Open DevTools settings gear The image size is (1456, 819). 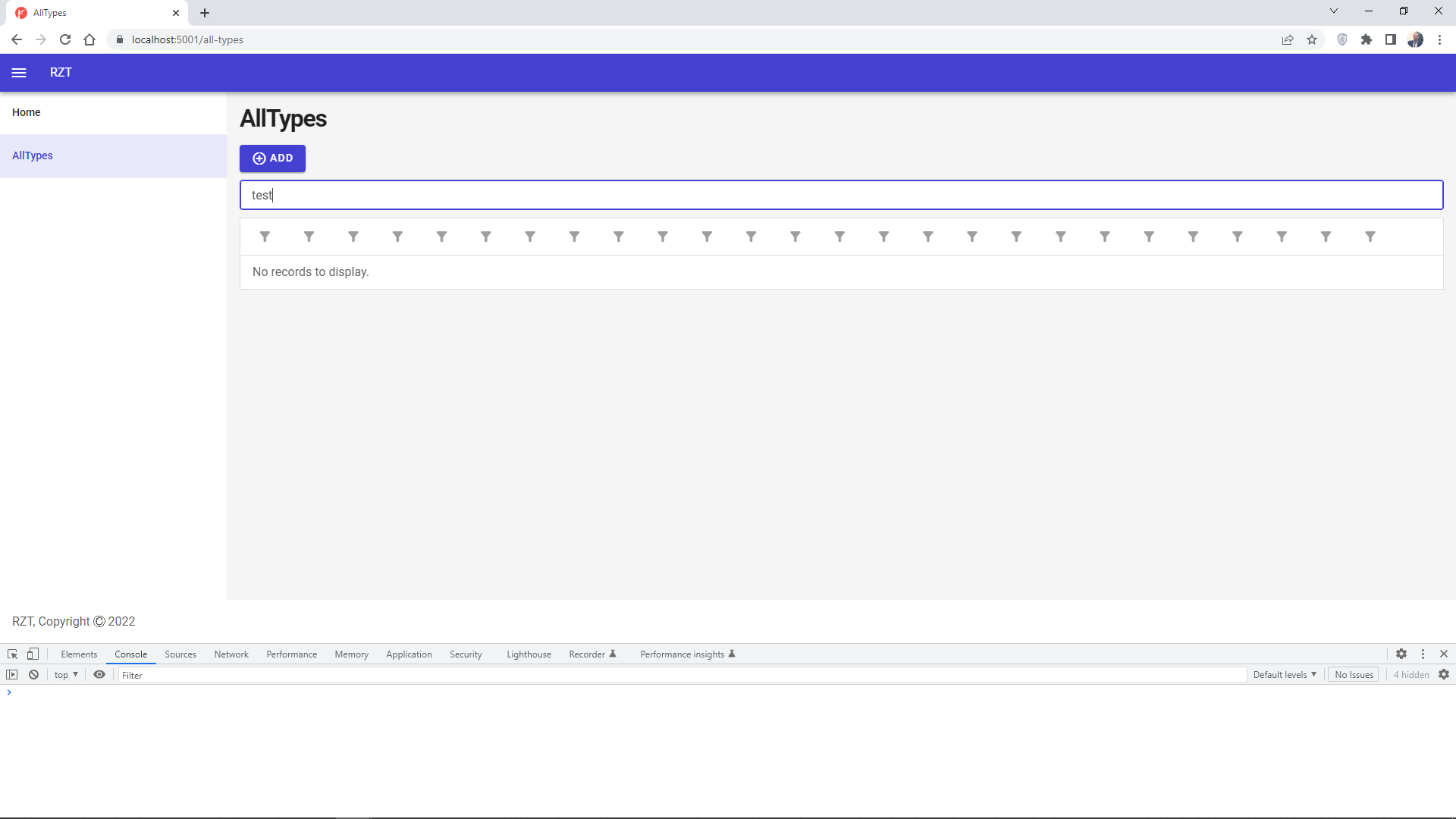pos(1401,654)
